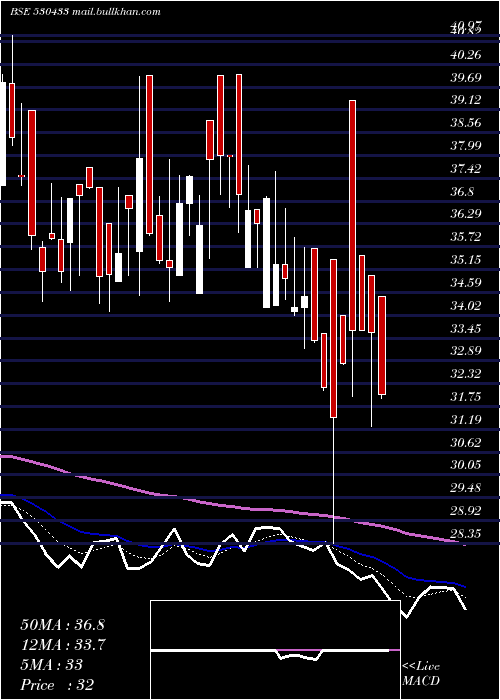Click the 39.69 price axis label
This screenshot has height=700, width=500.
(x=466, y=78)
